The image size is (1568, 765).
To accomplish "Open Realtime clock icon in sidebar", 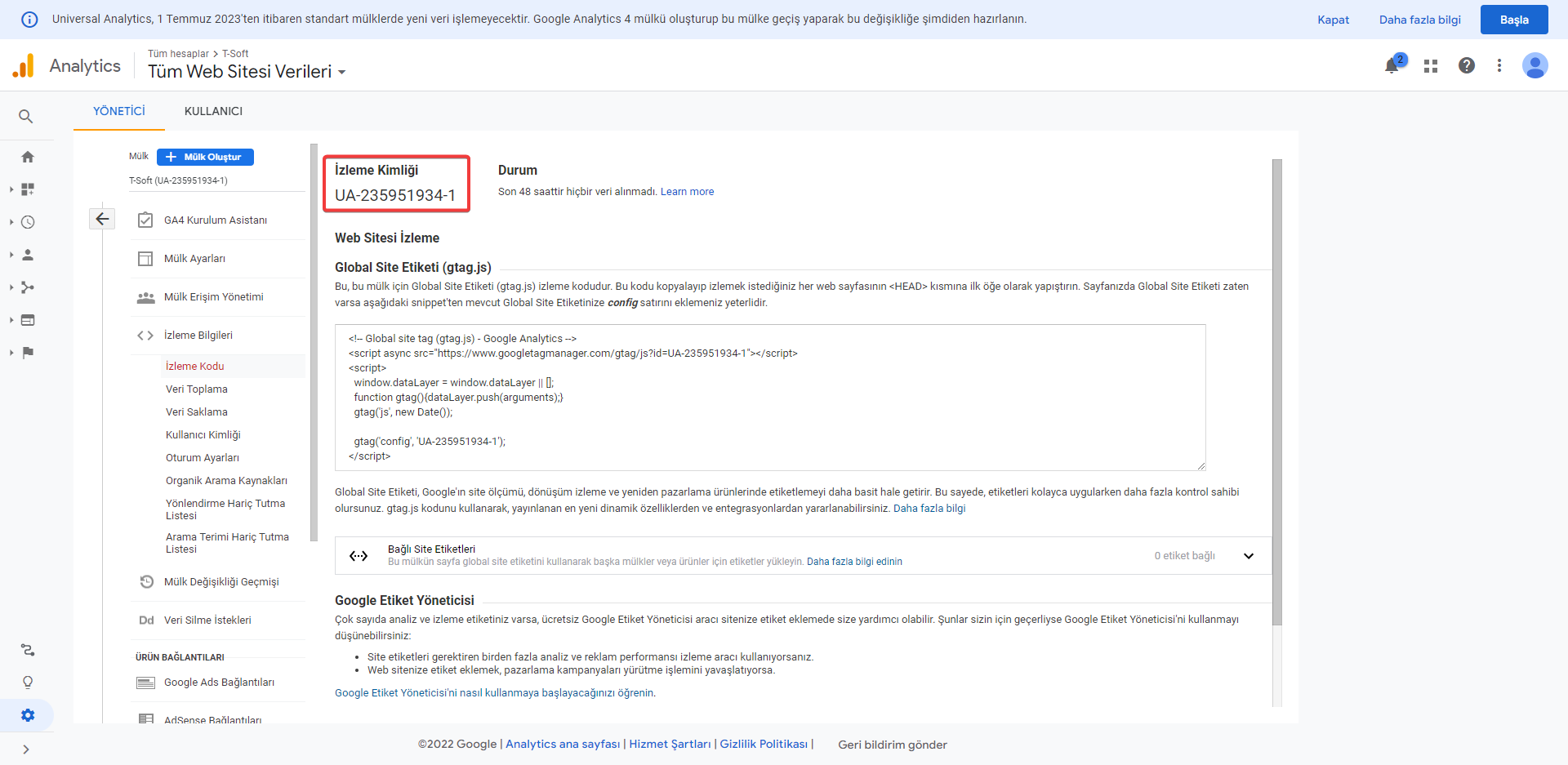I will [28, 222].
